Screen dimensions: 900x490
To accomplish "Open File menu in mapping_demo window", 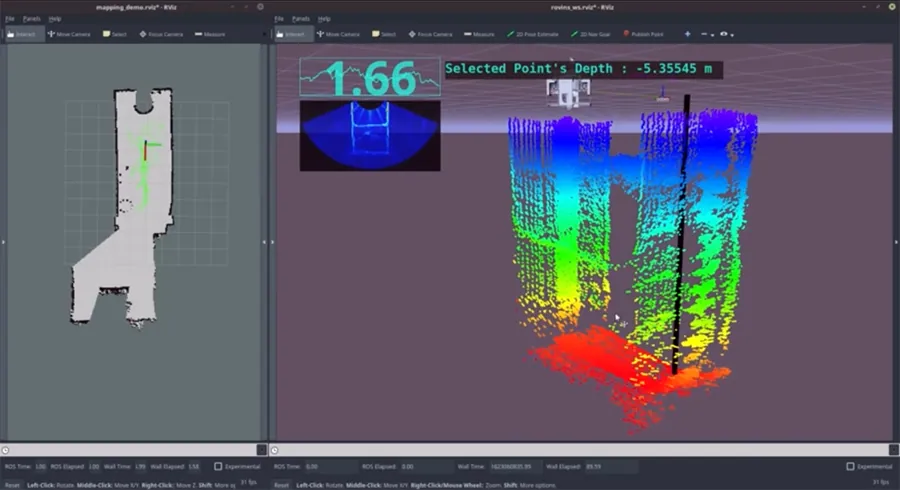I will pyautogui.click(x=10, y=19).
